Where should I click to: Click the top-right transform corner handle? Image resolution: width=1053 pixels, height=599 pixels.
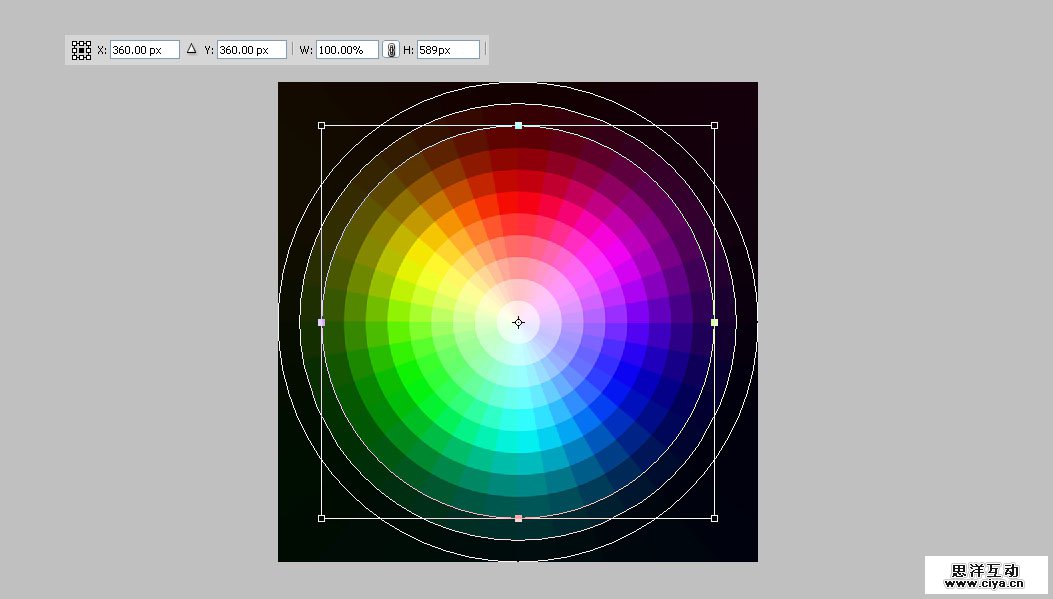point(714,126)
